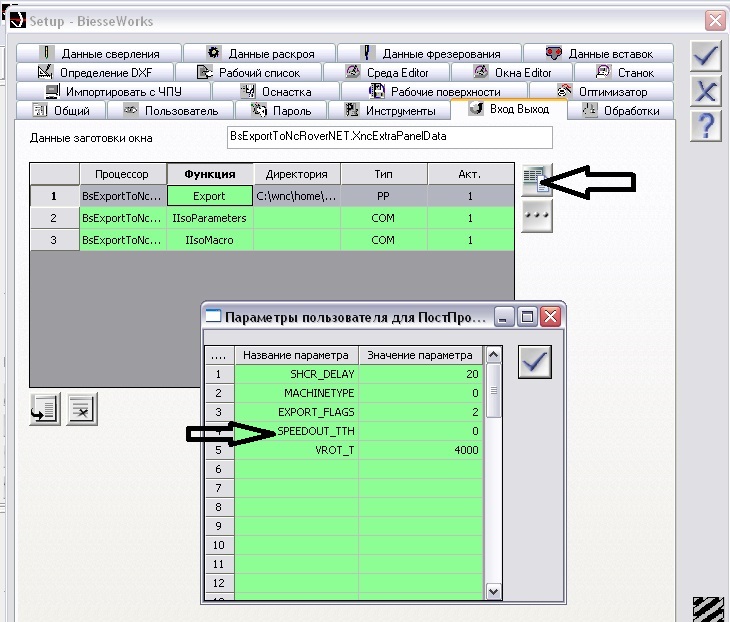Open the Данные фрезерования tab

(x=429, y=54)
